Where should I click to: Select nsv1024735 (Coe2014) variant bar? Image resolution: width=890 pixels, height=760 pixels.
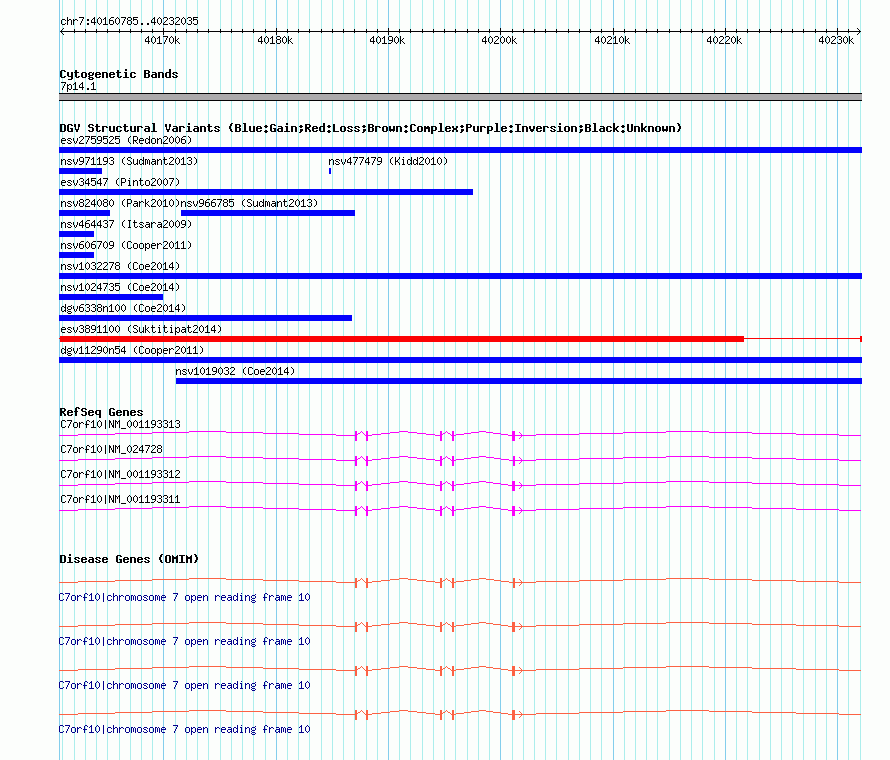[x=111, y=297]
